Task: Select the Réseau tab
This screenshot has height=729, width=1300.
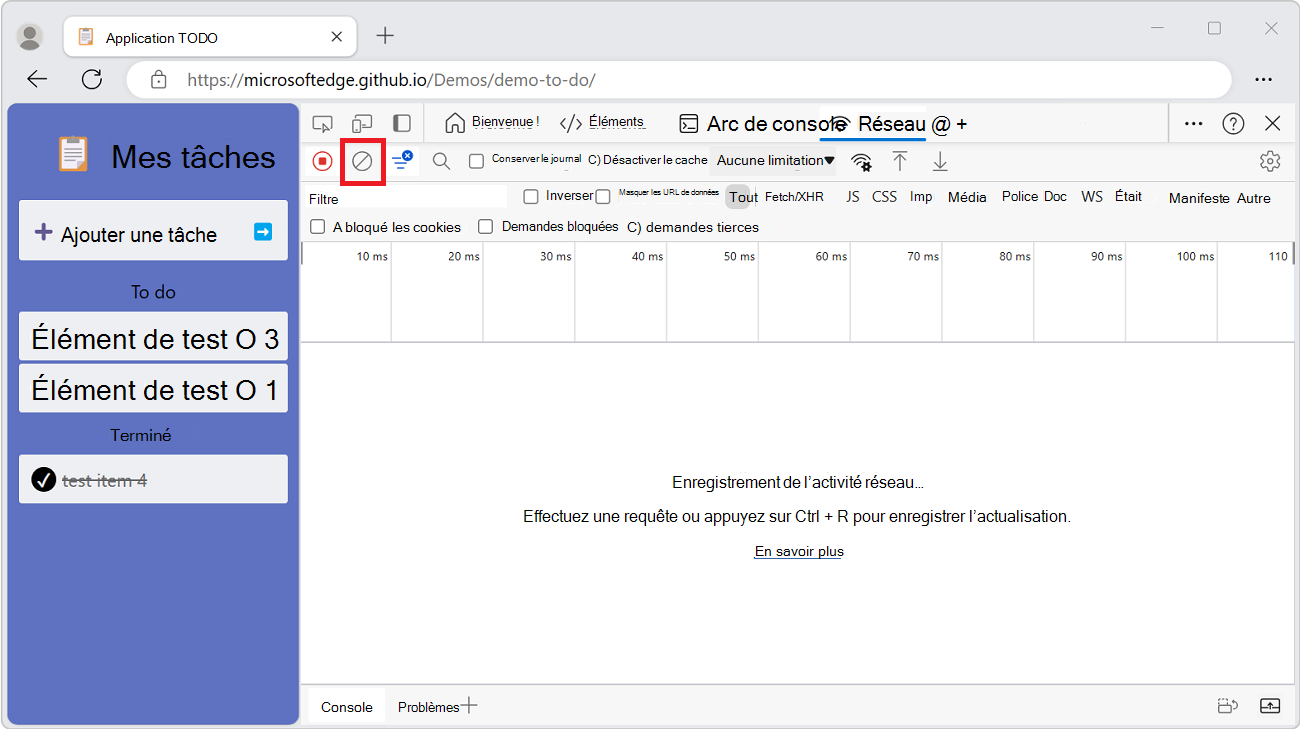Action: click(x=878, y=124)
